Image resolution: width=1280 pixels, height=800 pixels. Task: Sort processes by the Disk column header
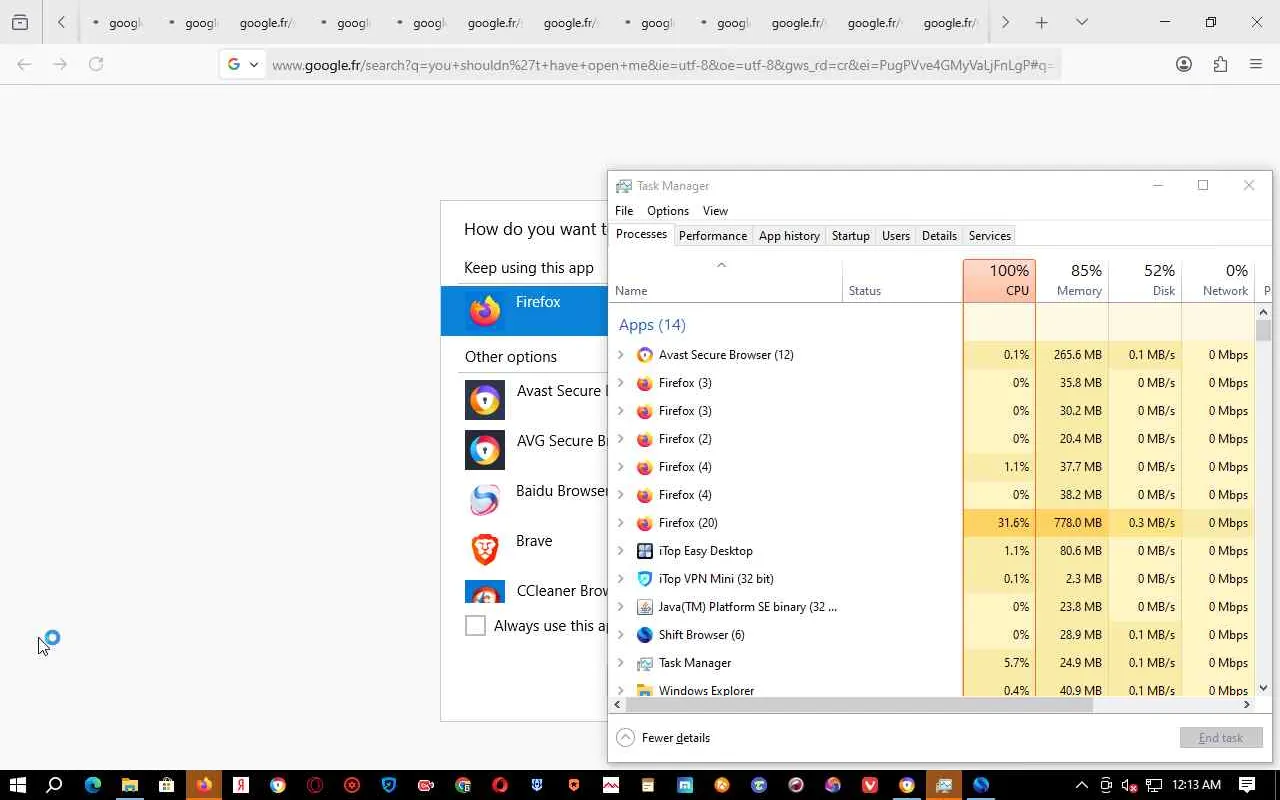tap(1145, 281)
